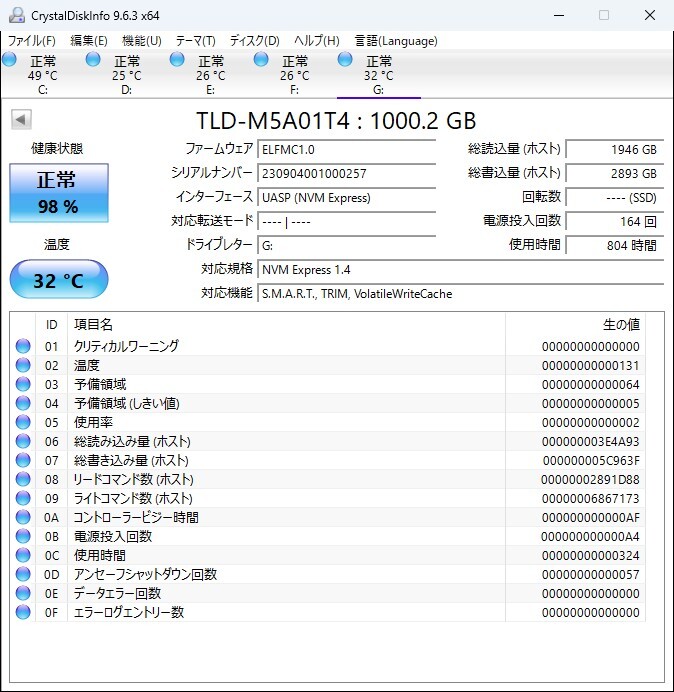
Task: Click status orb of ID 02 温度 row
Action: click(23, 365)
